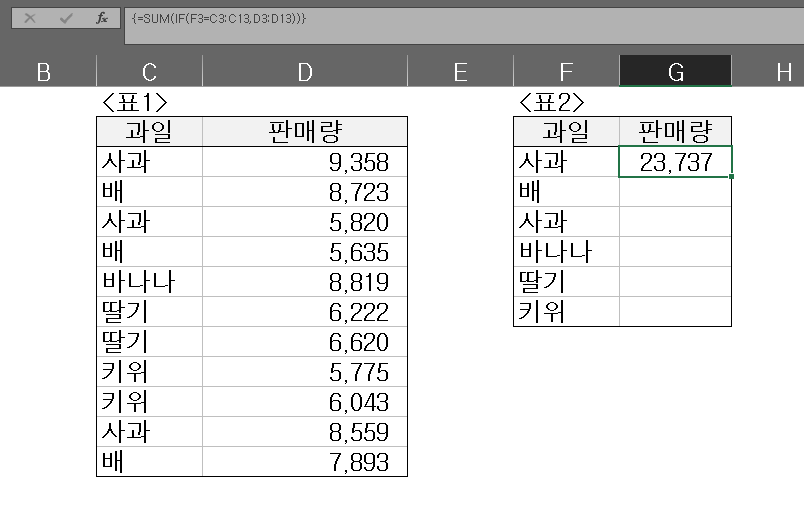804x523 pixels.
Task: Click 배 next to 8,723
Action: click(x=149, y=192)
